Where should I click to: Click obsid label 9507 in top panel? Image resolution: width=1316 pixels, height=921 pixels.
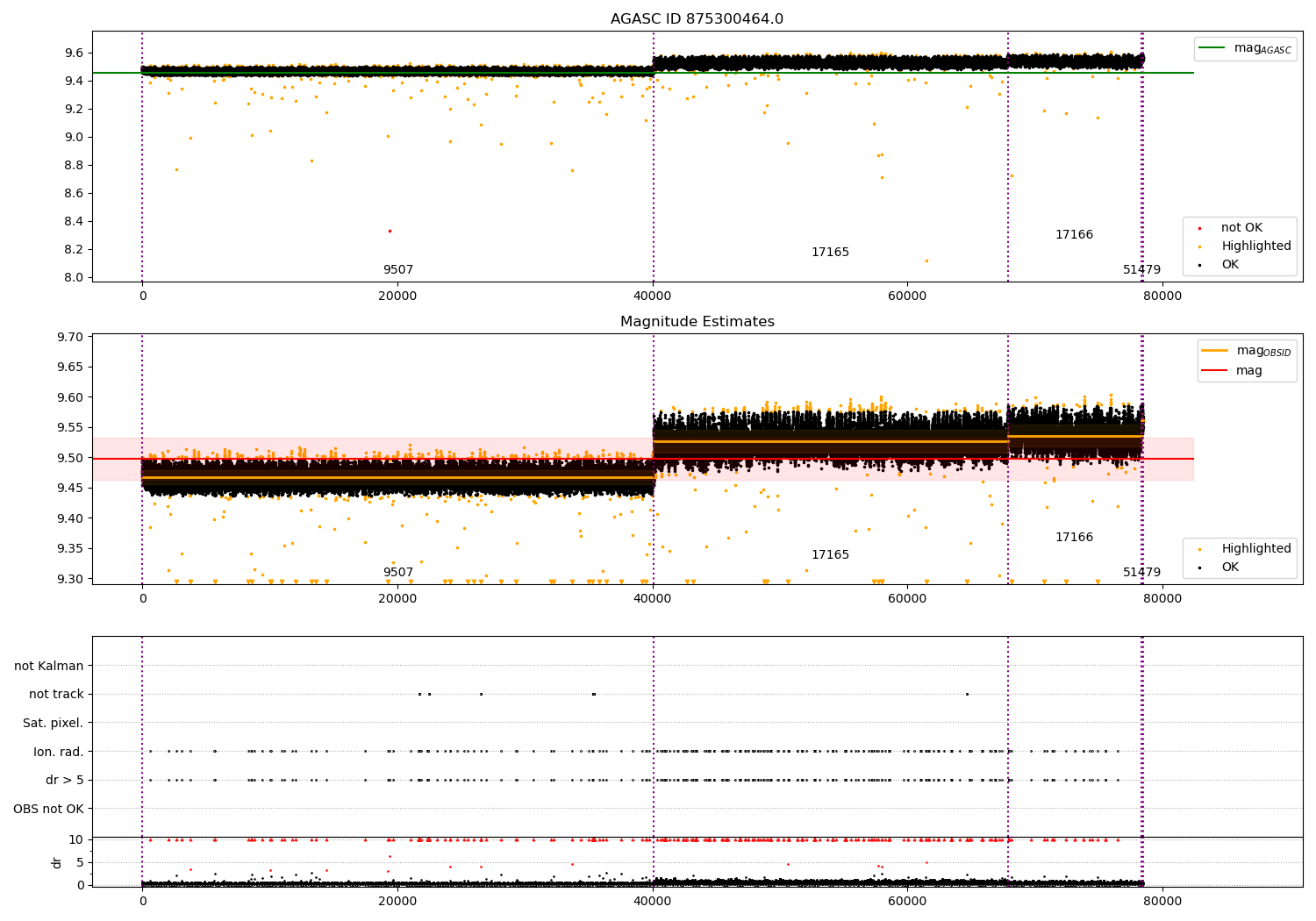[x=397, y=270]
